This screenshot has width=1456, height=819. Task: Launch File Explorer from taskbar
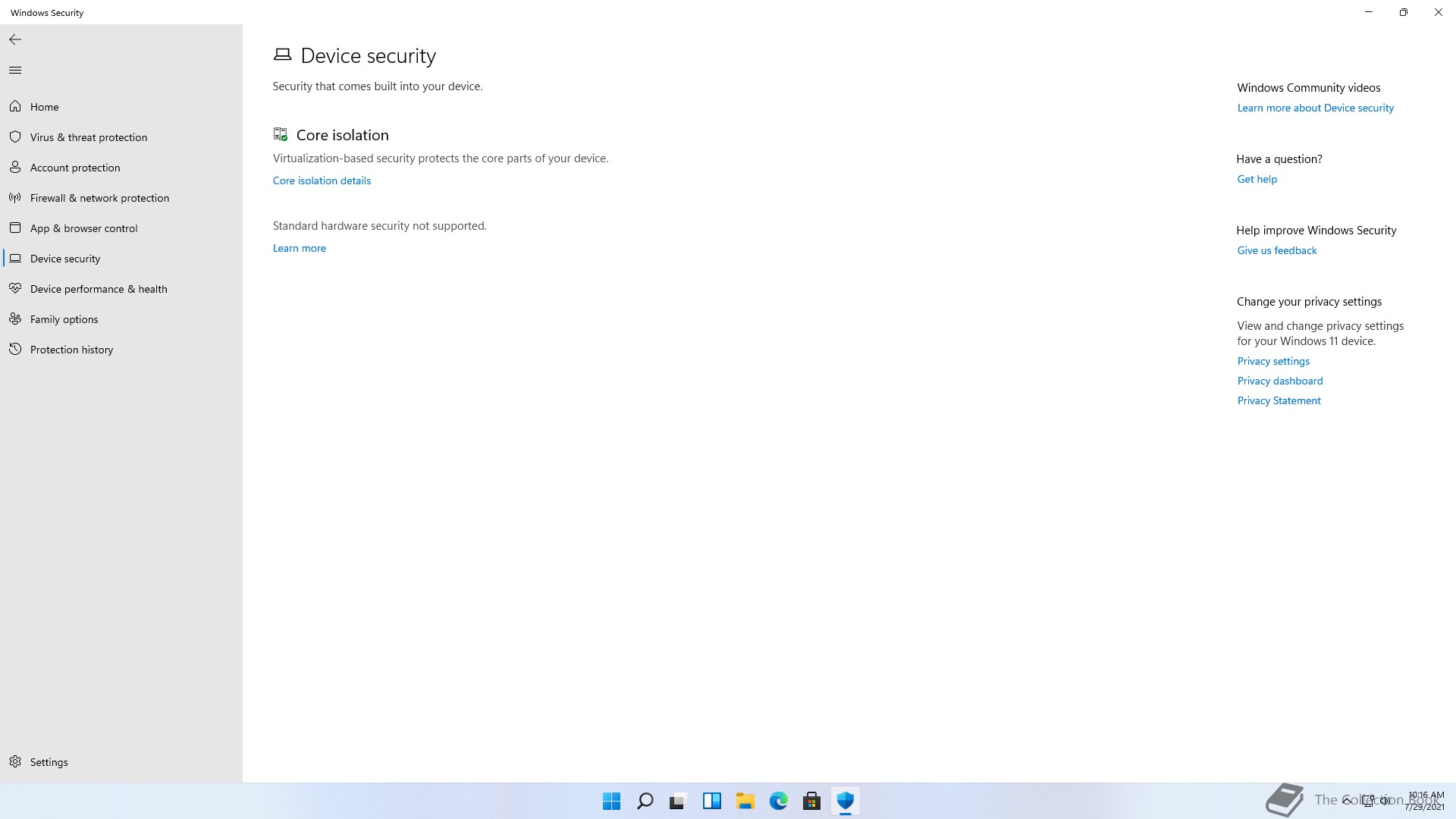pos(745,801)
